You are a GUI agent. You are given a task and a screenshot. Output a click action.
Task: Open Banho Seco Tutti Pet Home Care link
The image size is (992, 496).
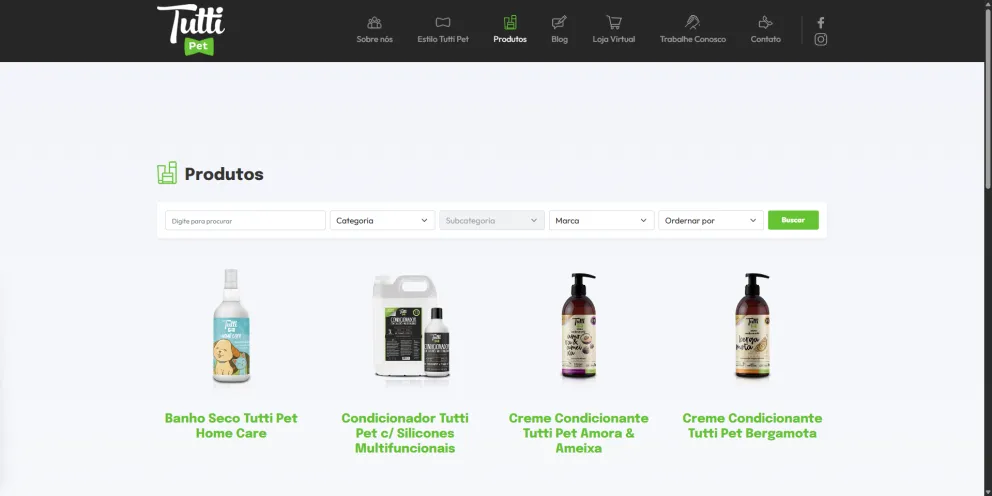tap(231, 426)
